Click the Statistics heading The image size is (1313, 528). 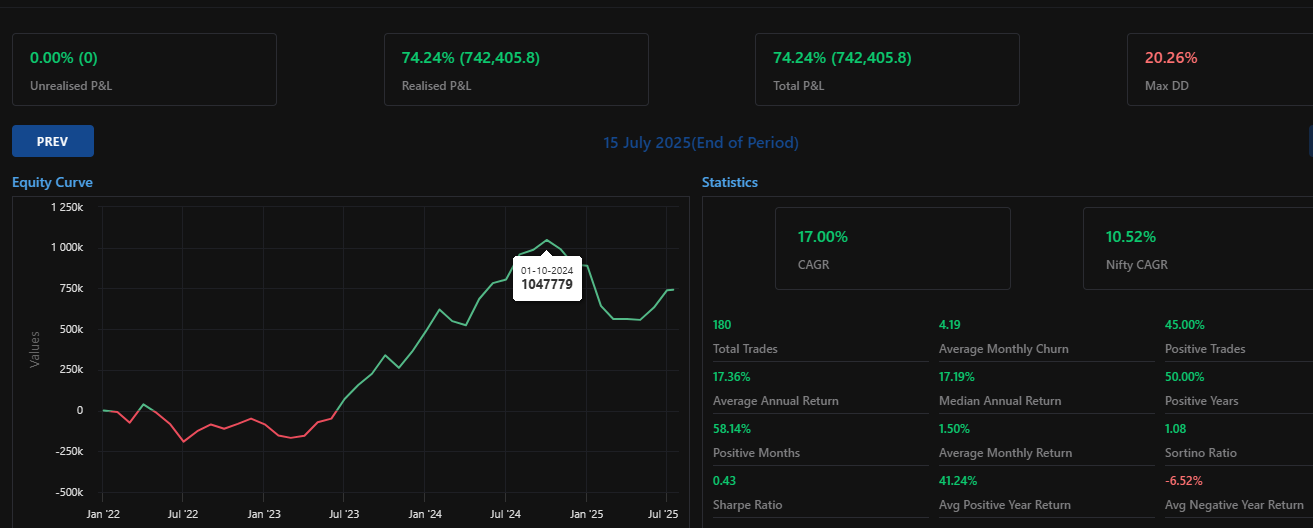click(x=730, y=183)
